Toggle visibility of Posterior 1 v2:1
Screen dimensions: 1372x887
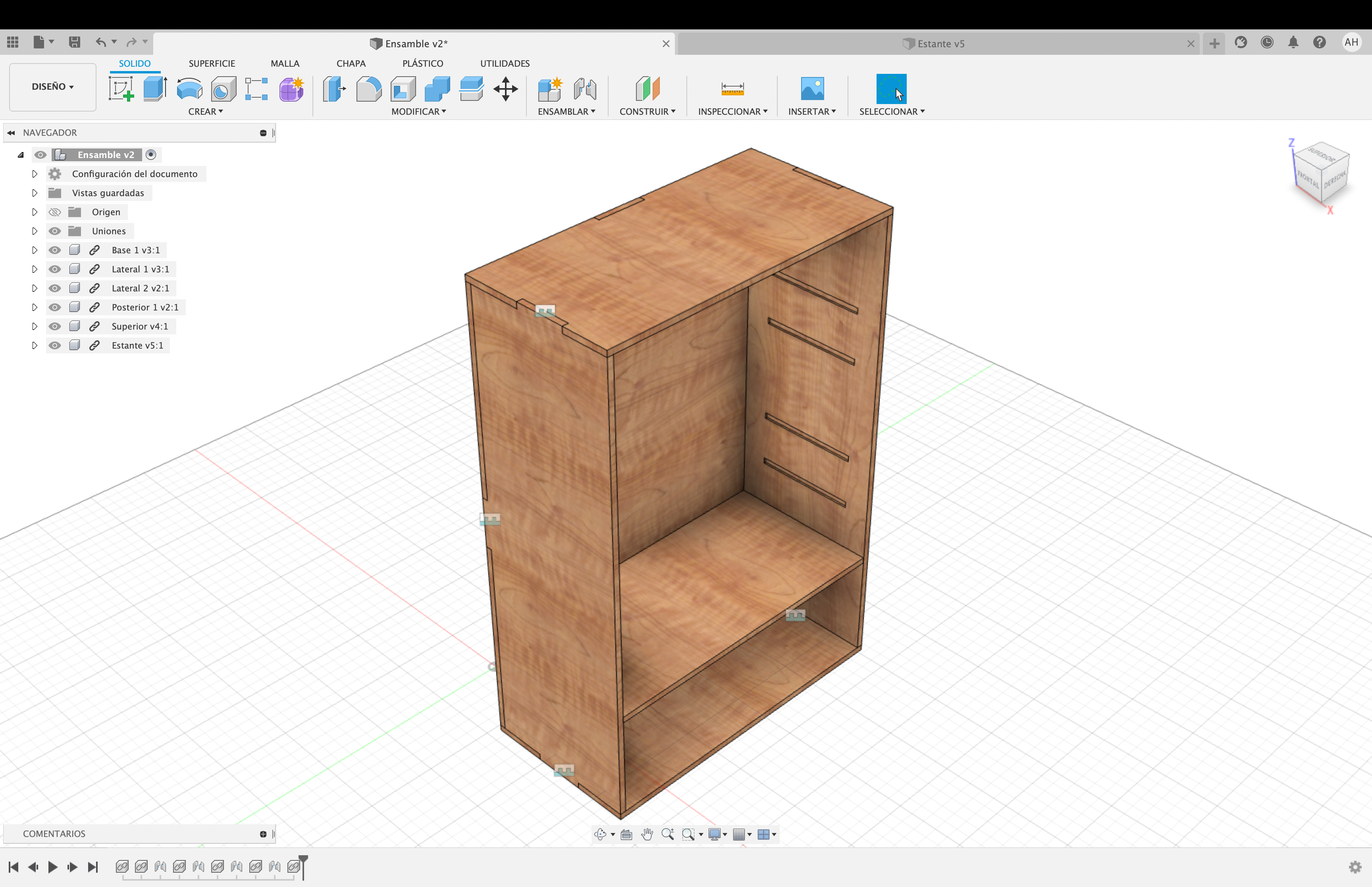pos(55,307)
